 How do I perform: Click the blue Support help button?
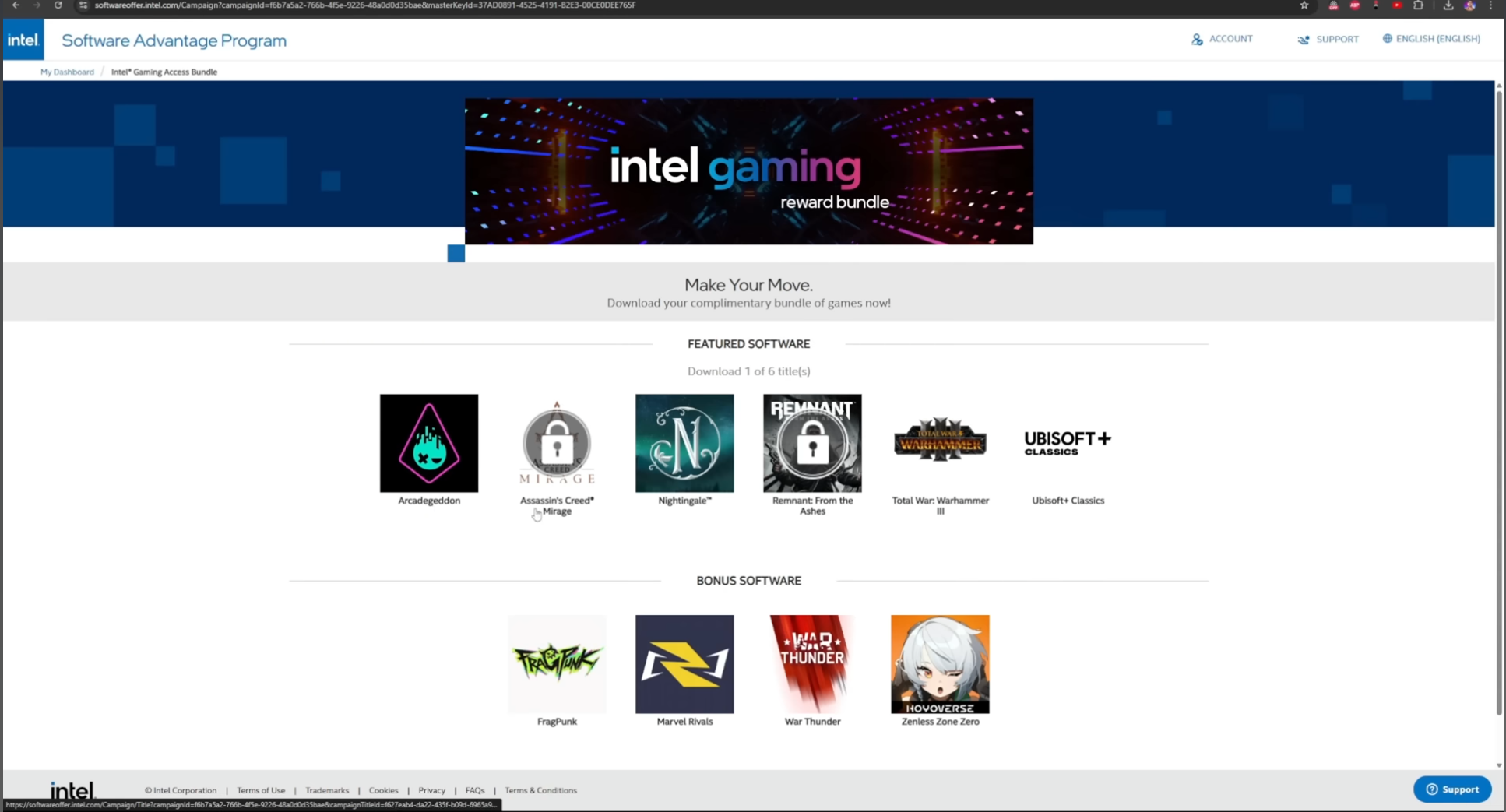pyautogui.click(x=1451, y=789)
